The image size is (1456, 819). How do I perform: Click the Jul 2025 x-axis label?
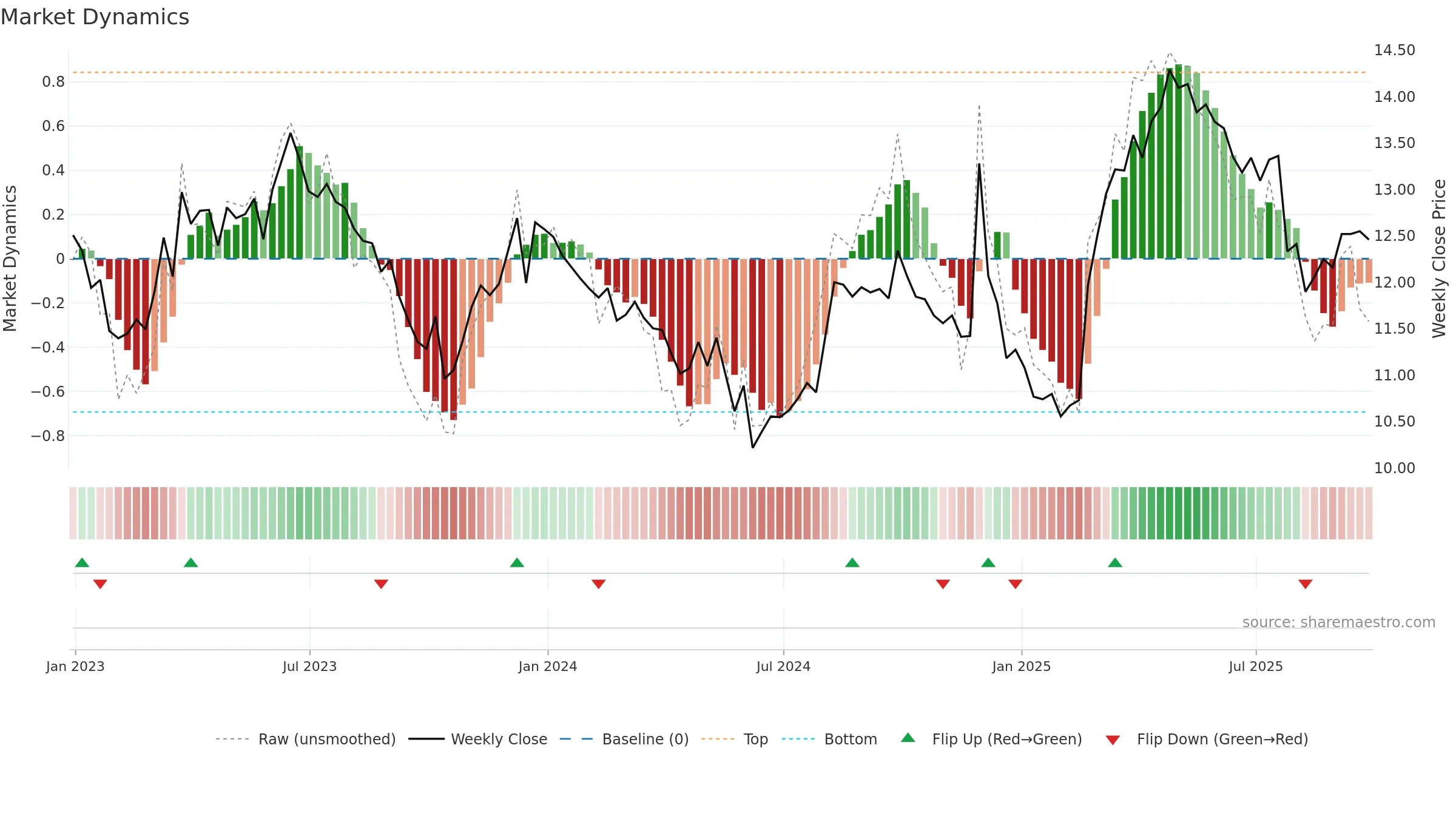(1256, 666)
